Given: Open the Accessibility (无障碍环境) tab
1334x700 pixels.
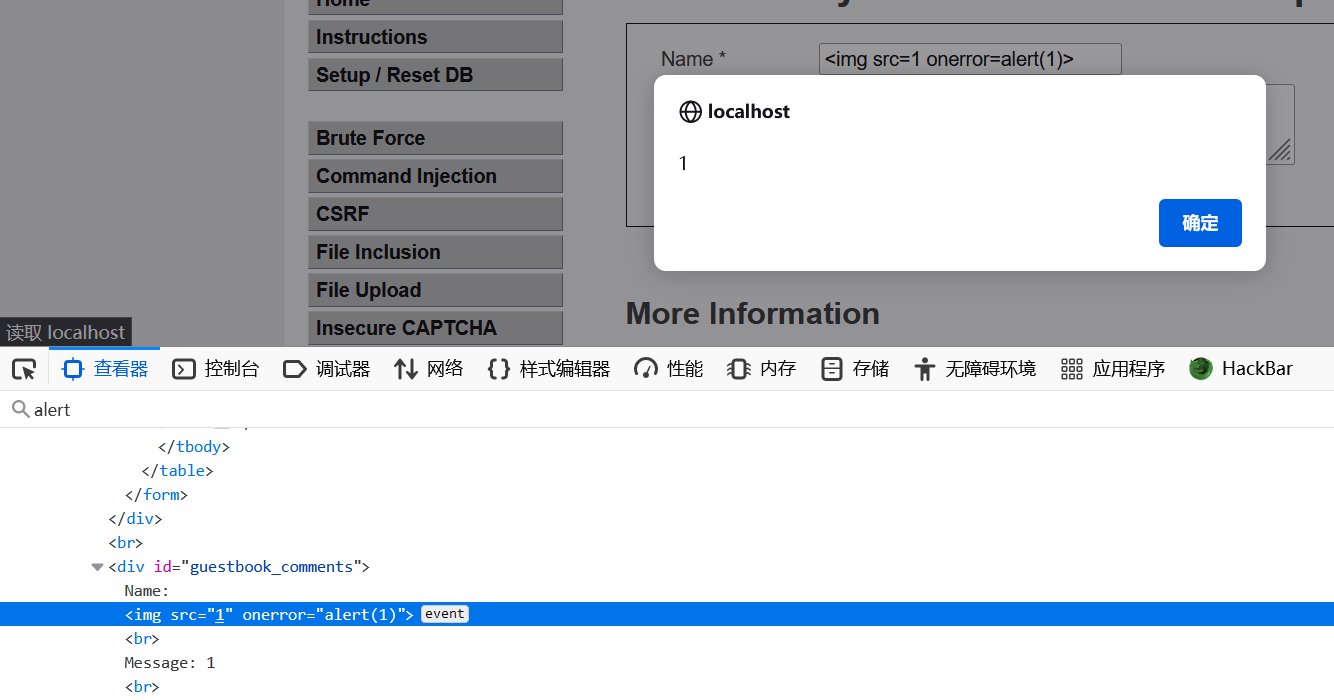Looking at the screenshot, I should tap(974, 369).
